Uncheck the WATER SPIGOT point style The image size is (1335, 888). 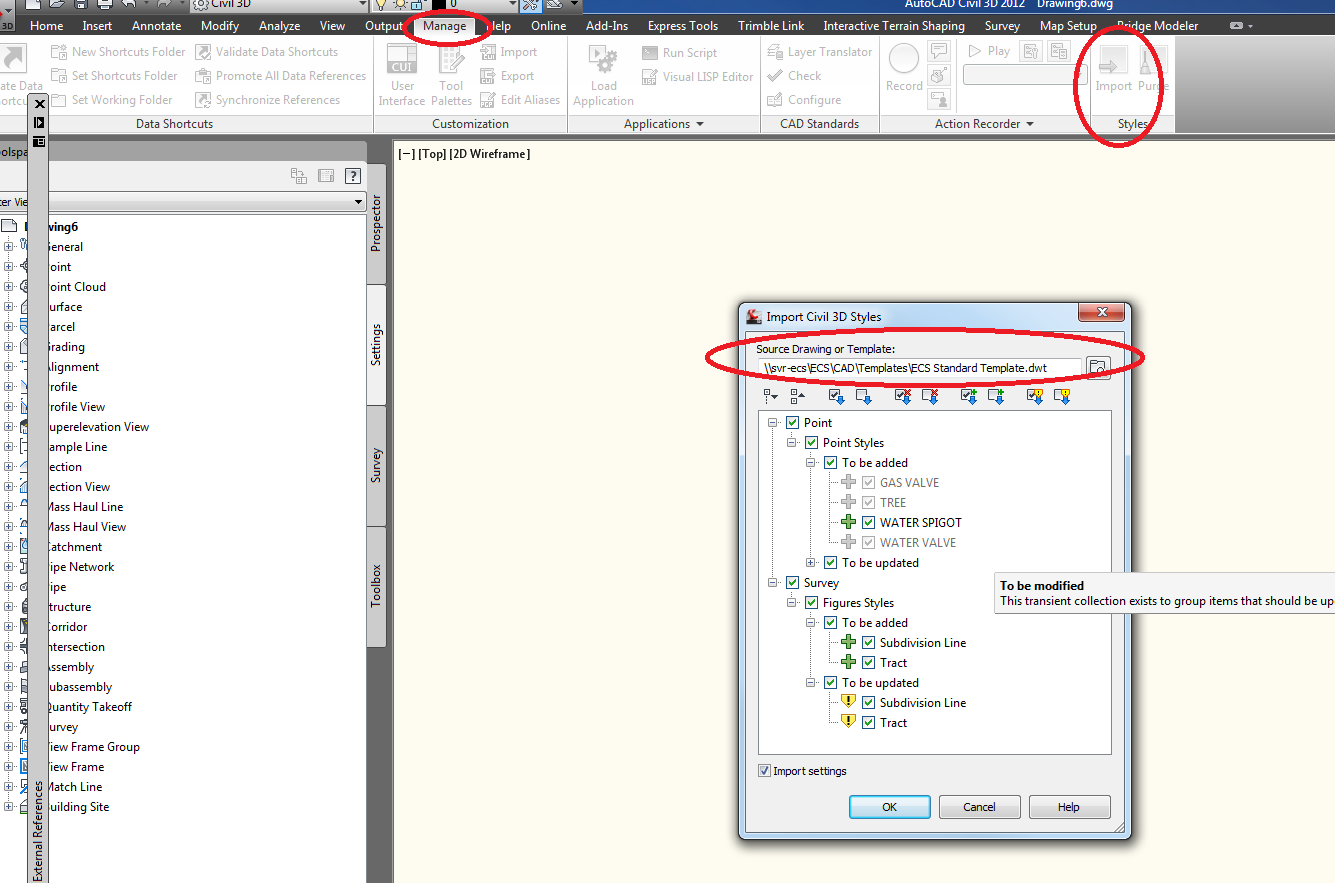(866, 522)
